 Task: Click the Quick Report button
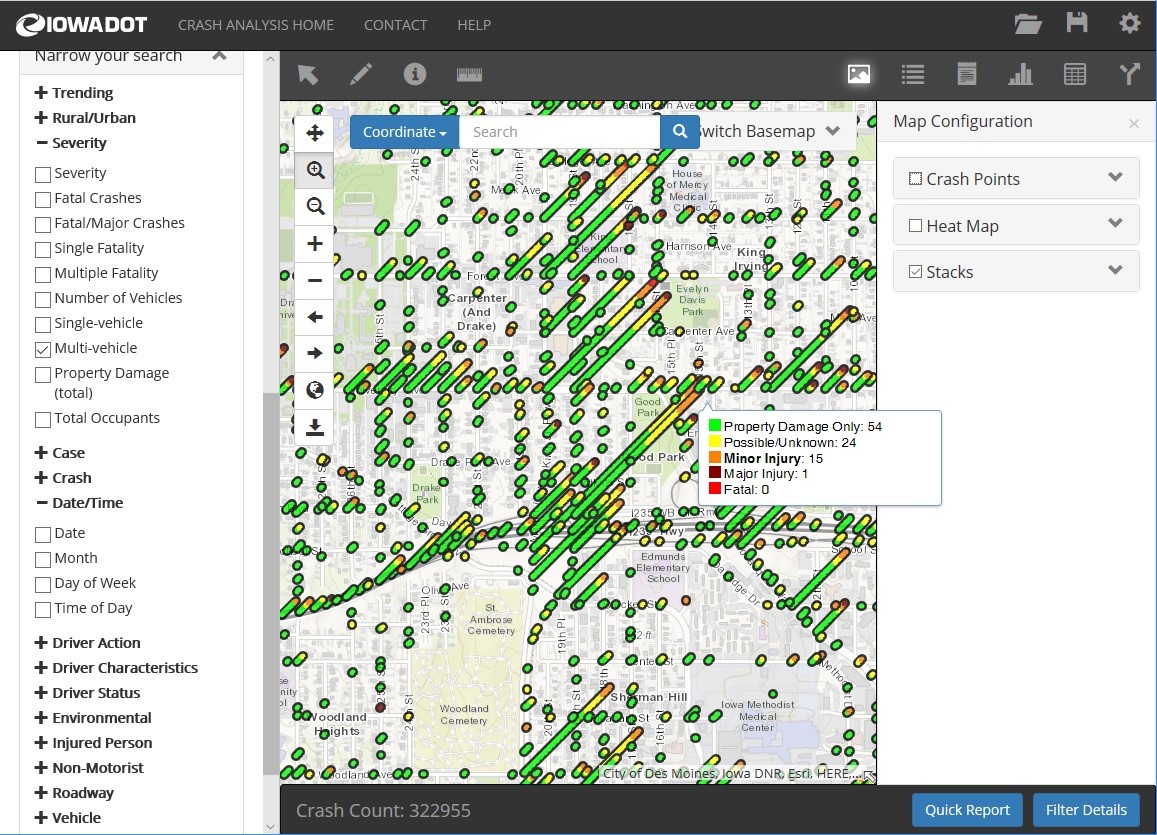(967, 810)
